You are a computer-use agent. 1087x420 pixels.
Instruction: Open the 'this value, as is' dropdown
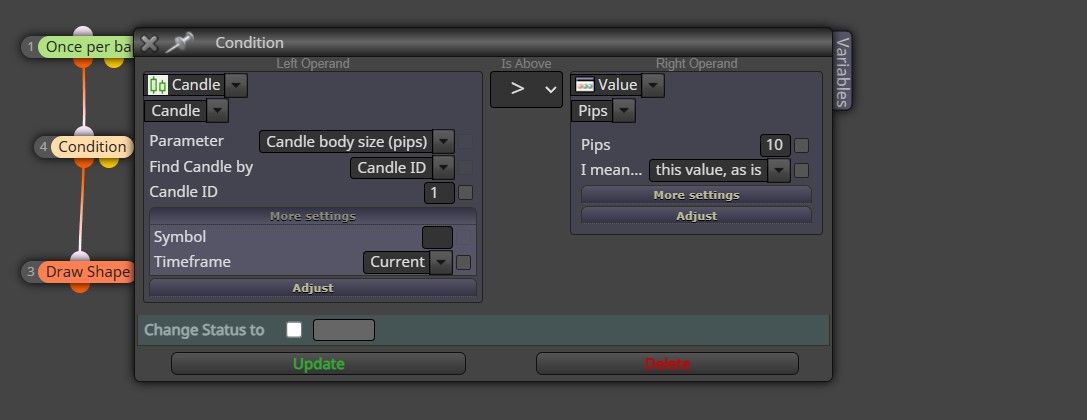tap(779, 170)
